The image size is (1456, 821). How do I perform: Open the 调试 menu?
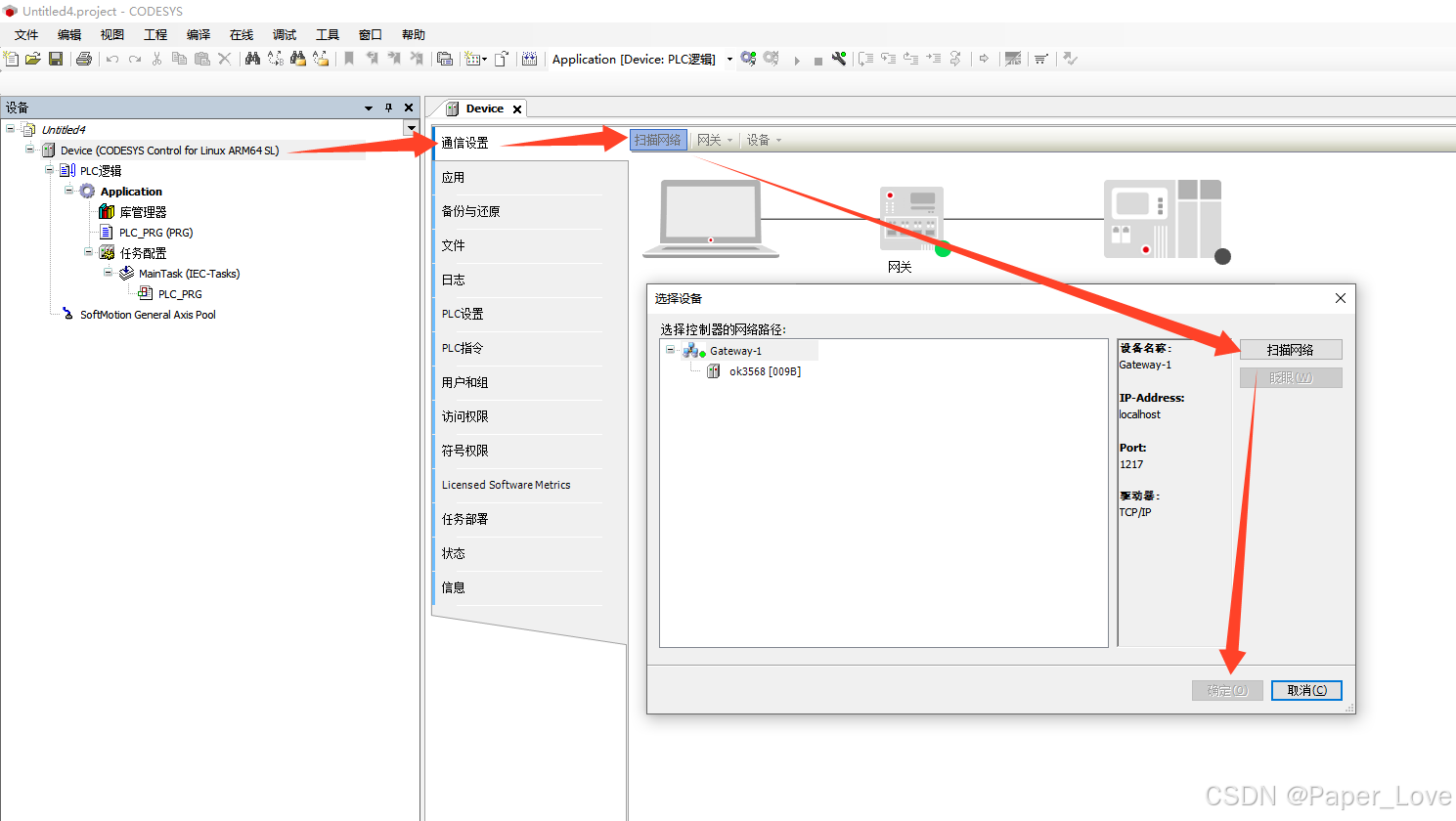285,35
